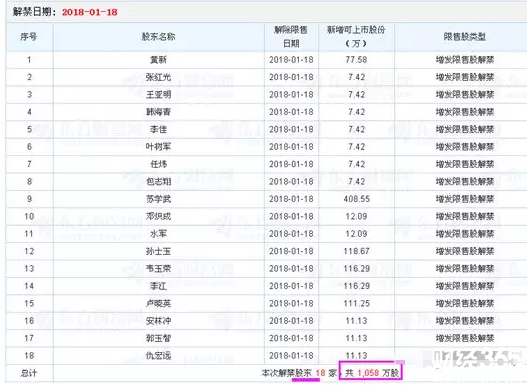Click the share value 77.58
This screenshot has width=527, height=389.
click(356, 60)
